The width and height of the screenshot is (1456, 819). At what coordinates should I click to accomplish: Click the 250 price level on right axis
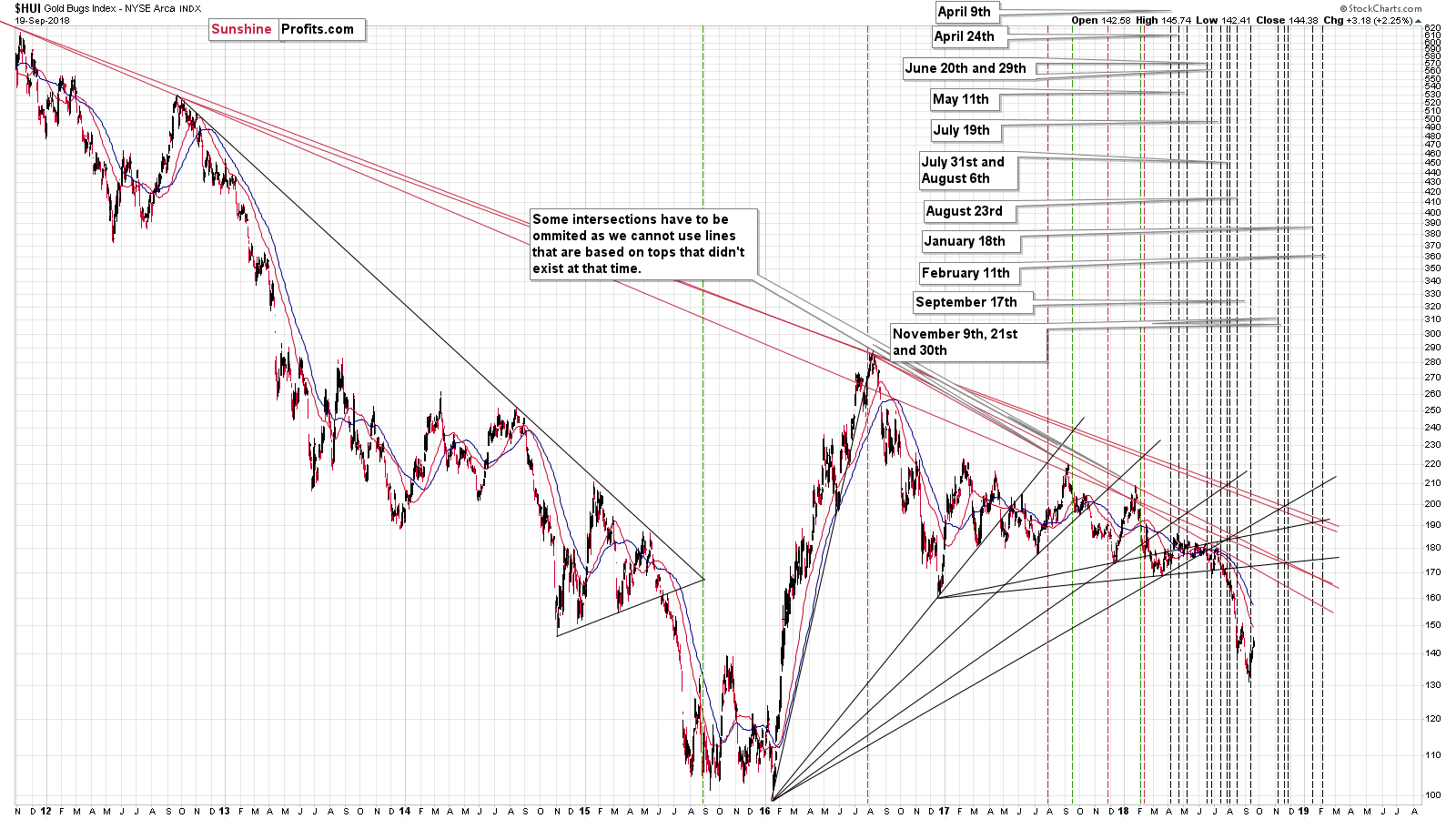pyautogui.click(x=1432, y=410)
